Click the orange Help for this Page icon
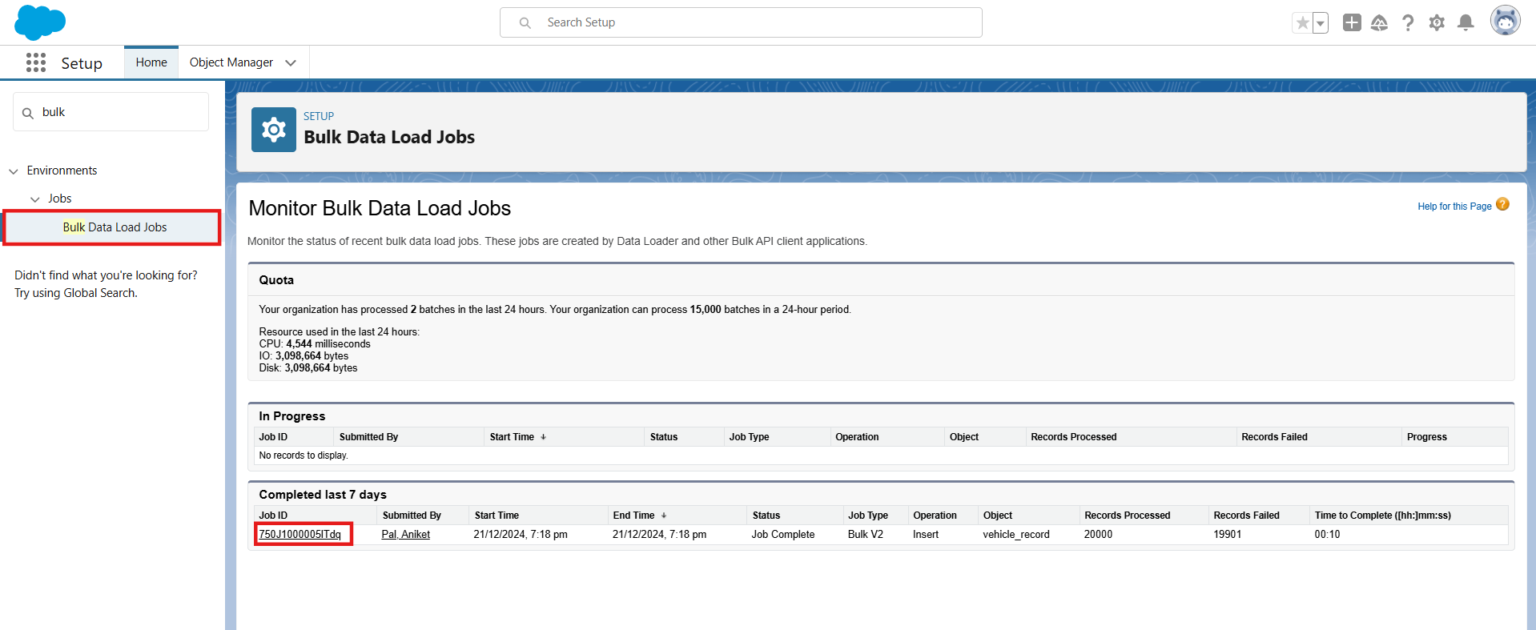1536x630 pixels. (x=1502, y=204)
